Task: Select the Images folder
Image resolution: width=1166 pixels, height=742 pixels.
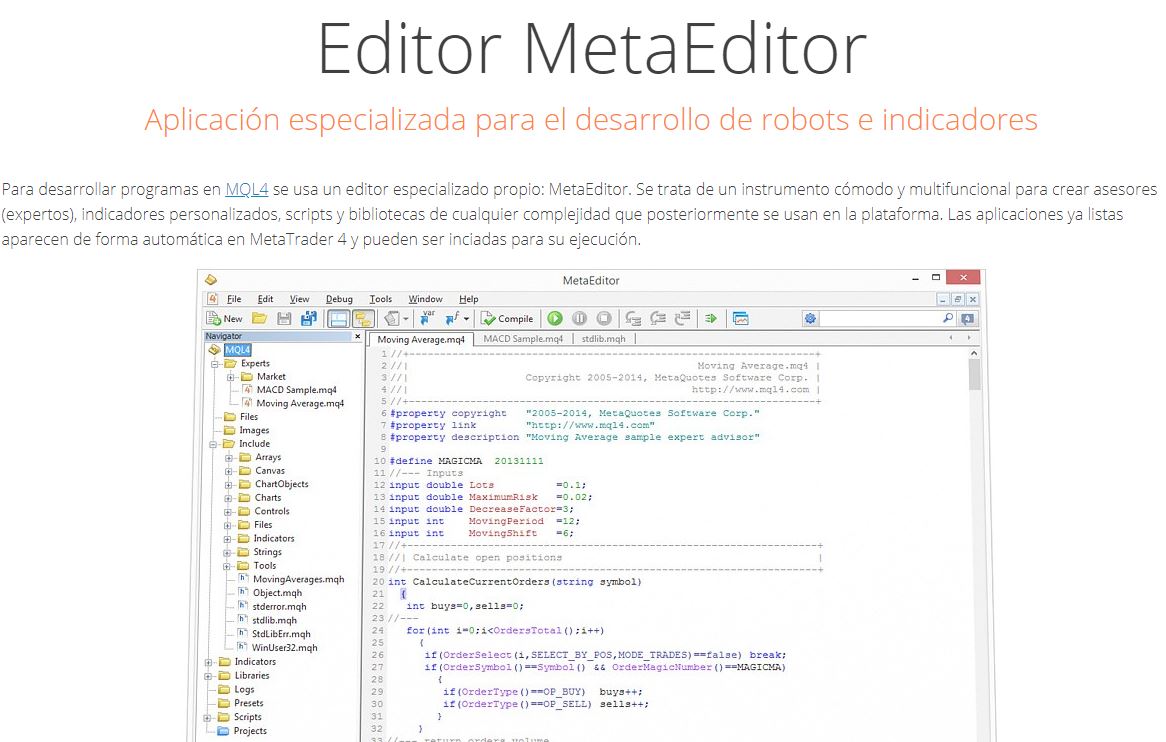Action: [254, 430]
